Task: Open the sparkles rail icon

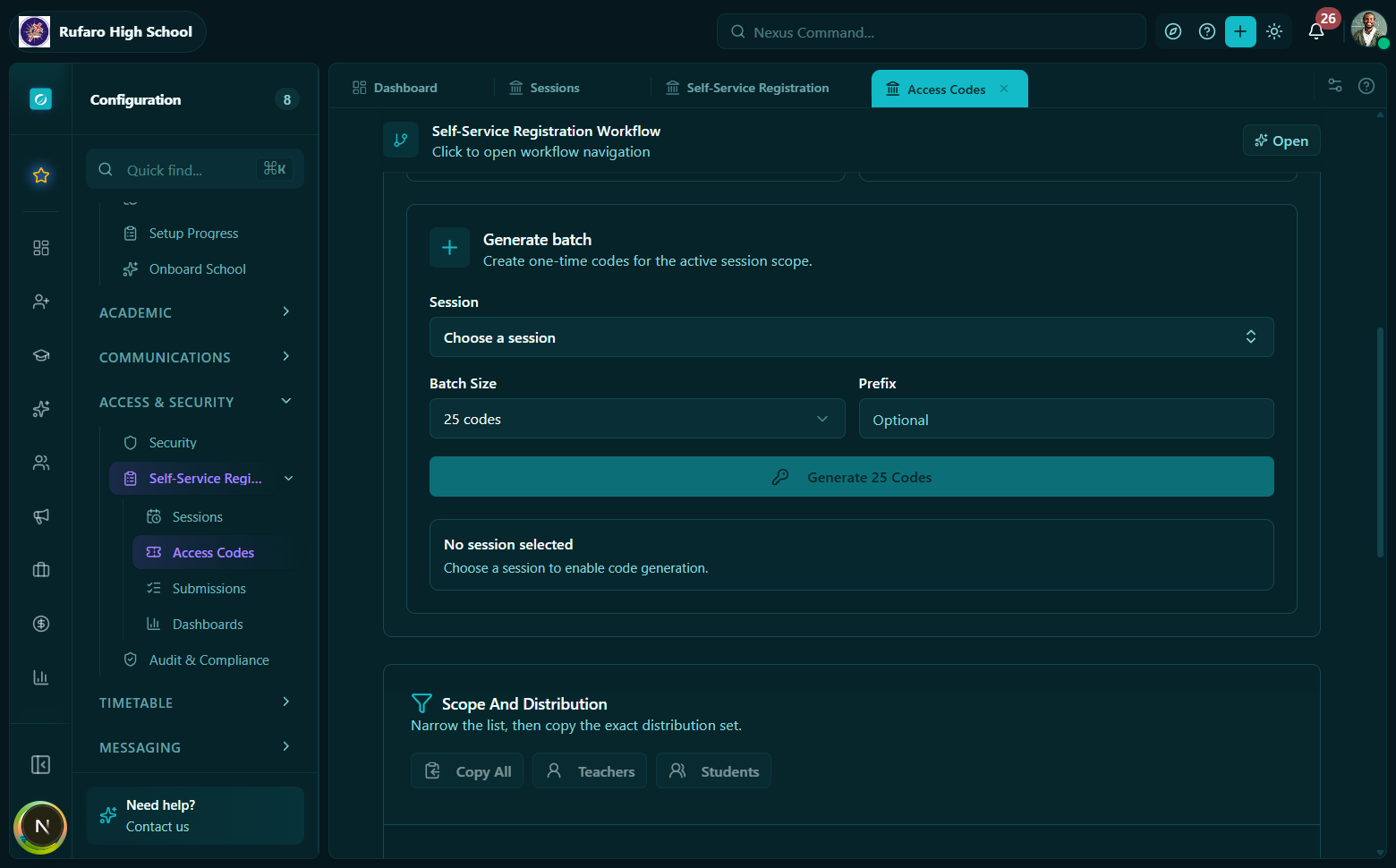Action: [41, 409]
